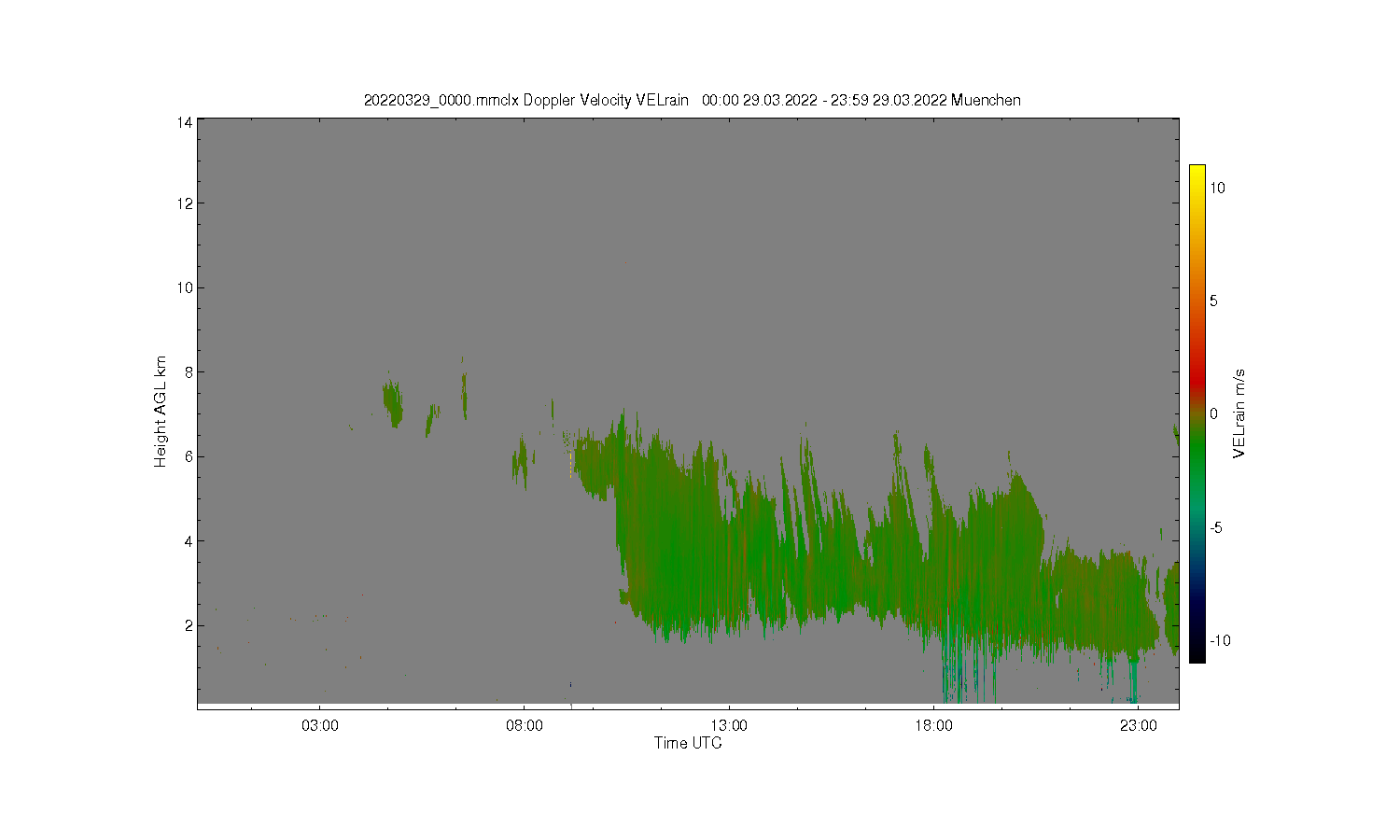Viewport: 1400px width, 840px height.
Task: Click the height tick label 2
Action: (189, 625)
